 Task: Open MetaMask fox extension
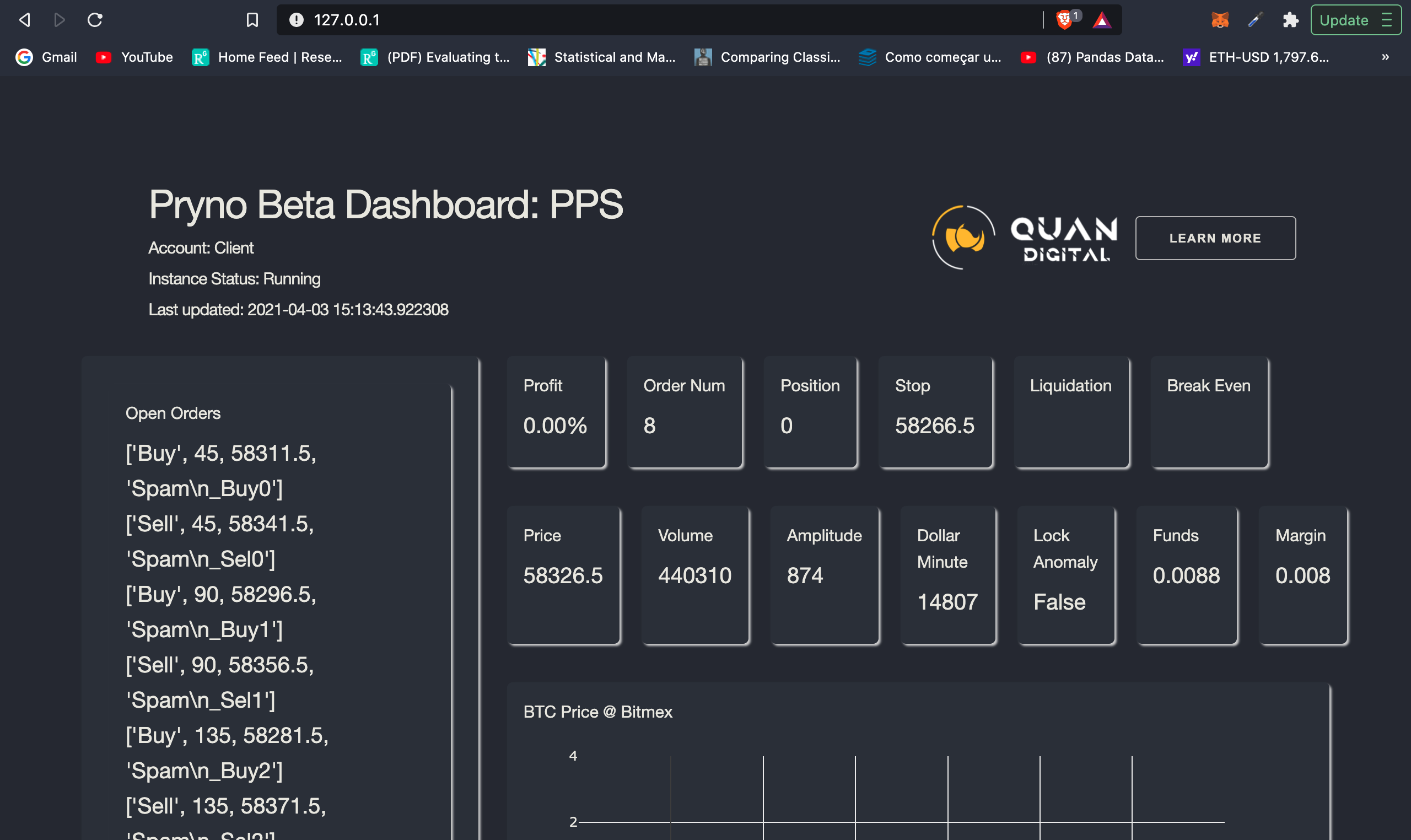coord(1220,20)
